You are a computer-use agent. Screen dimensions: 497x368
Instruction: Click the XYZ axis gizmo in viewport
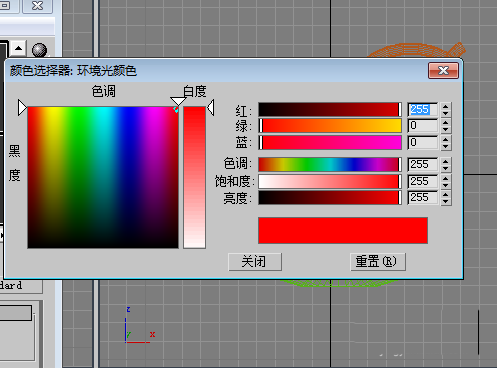[140, 325]
